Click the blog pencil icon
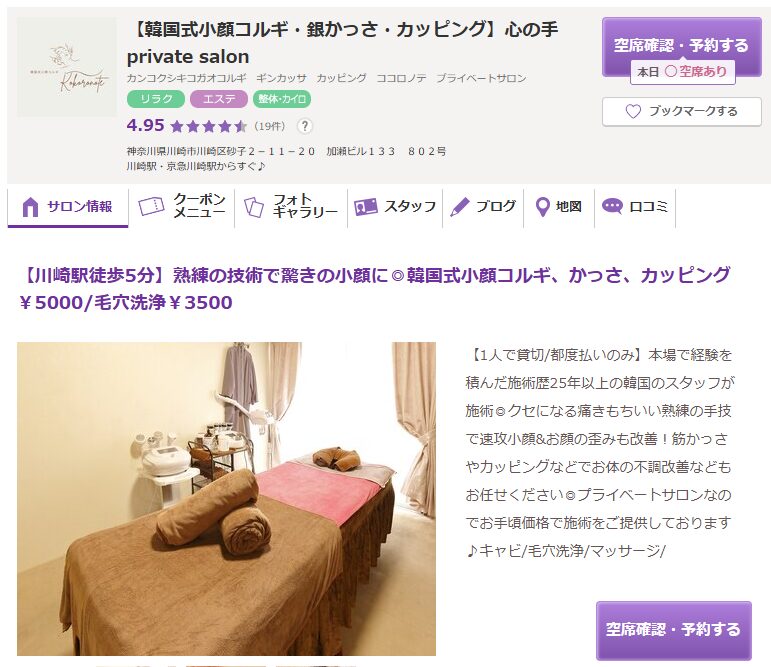Image resolution: width=771 pixels, height=667 pixels. [x=460, y=207]
